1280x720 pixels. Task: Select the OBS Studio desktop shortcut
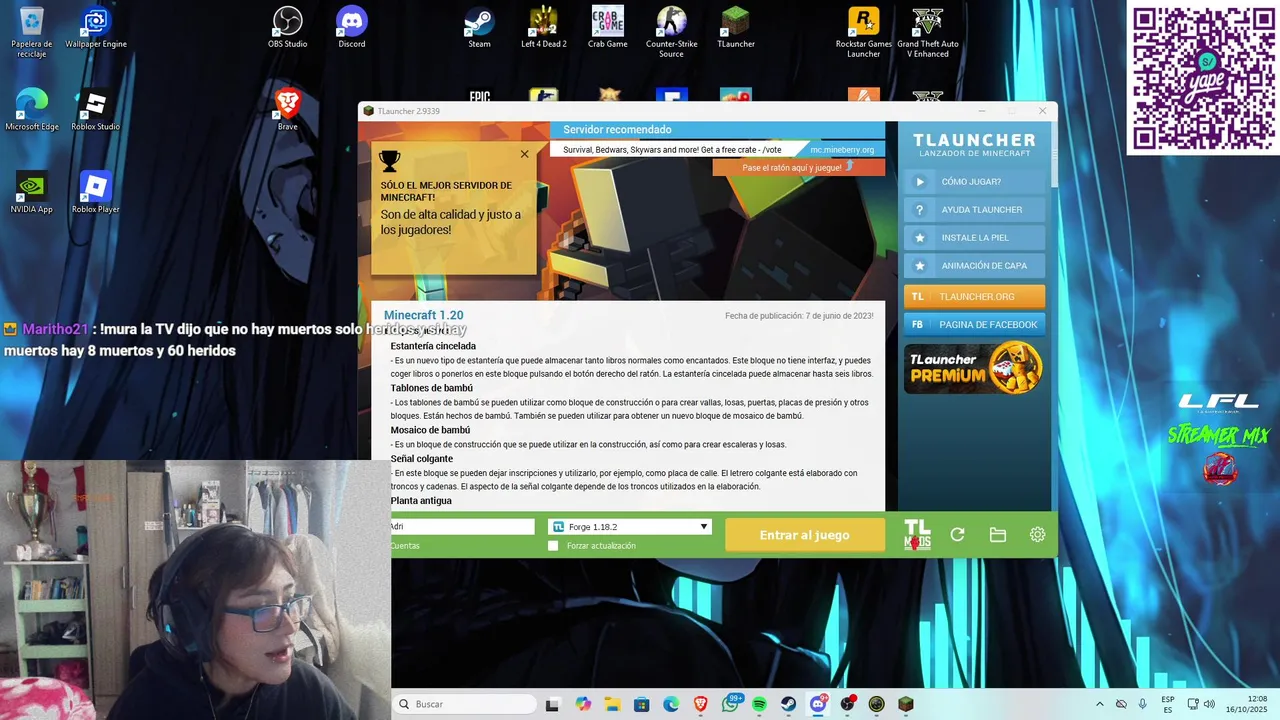[x=288, y=28]
